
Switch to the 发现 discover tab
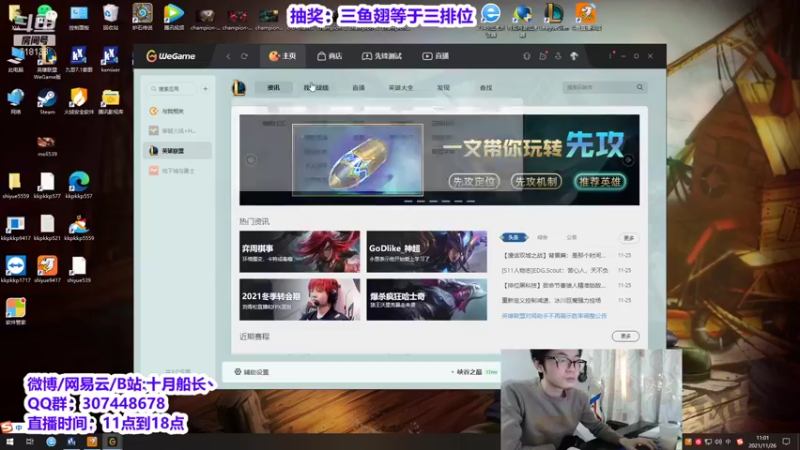tap(443, 88)
